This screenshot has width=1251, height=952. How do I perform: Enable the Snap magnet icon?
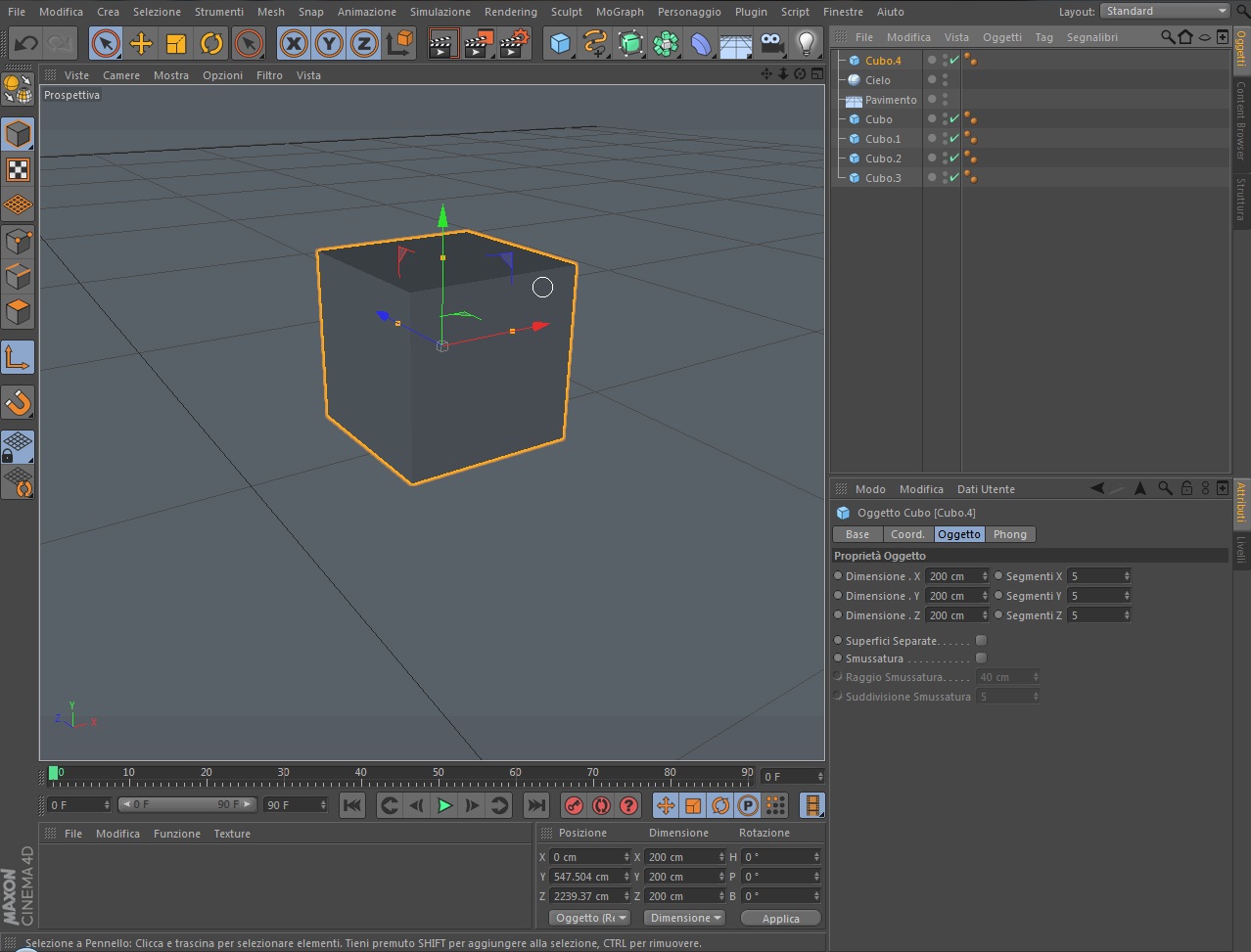18,402
